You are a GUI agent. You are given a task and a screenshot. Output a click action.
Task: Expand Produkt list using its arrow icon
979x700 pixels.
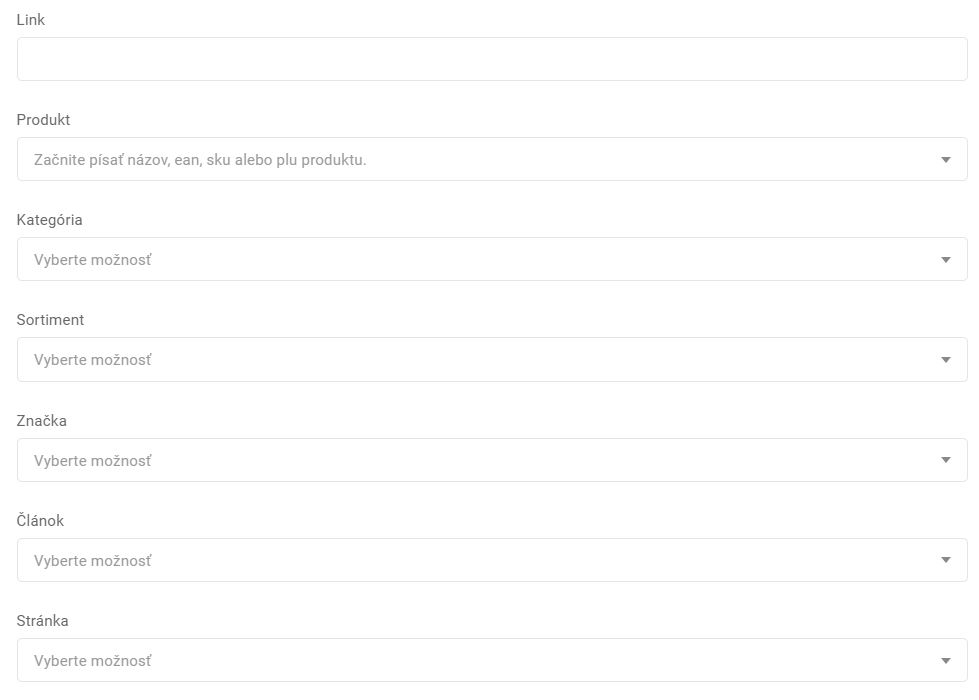[x=946, y=160]
